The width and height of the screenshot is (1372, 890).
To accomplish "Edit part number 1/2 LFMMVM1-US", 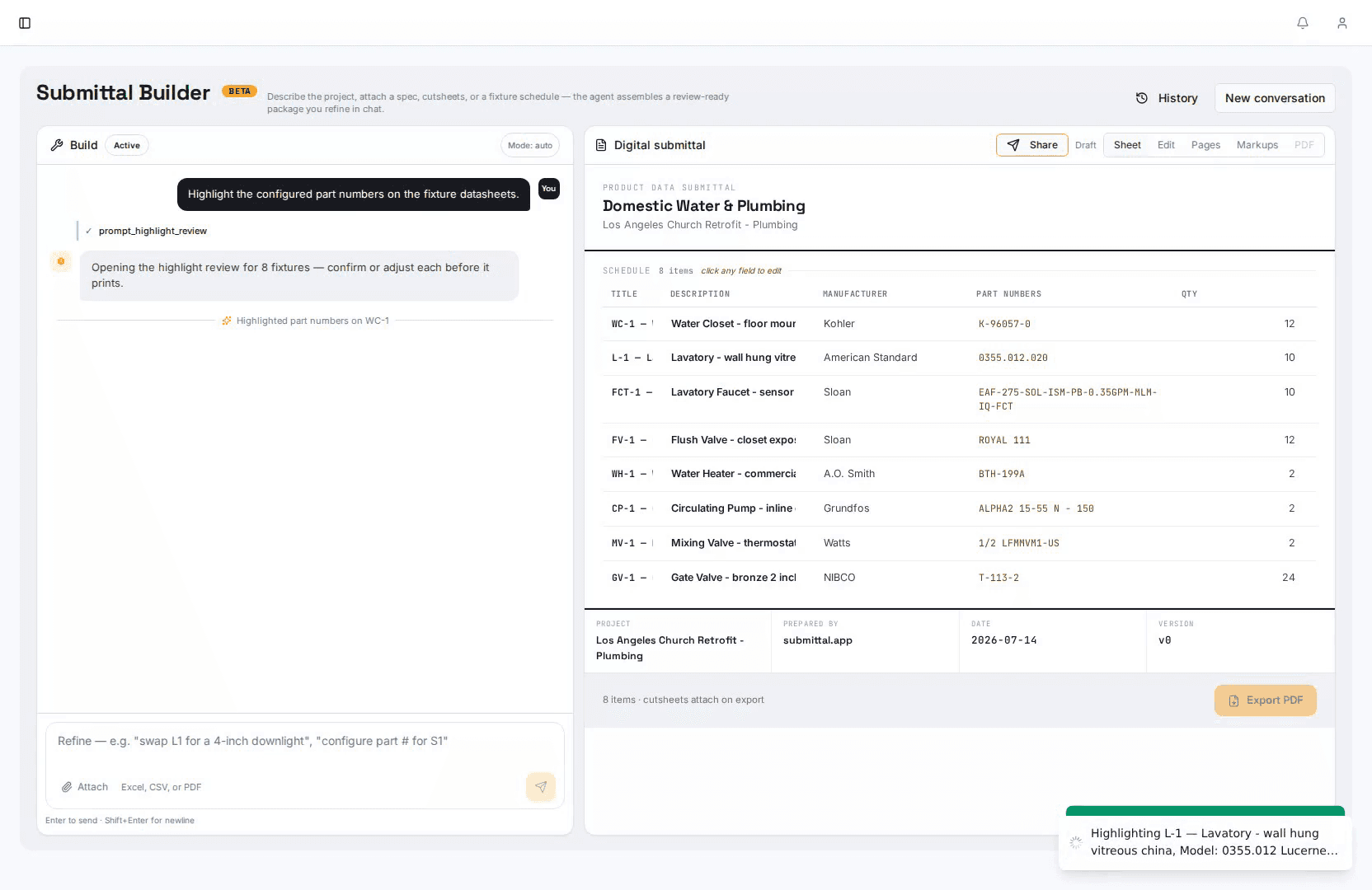I will tap(1019, 543).
